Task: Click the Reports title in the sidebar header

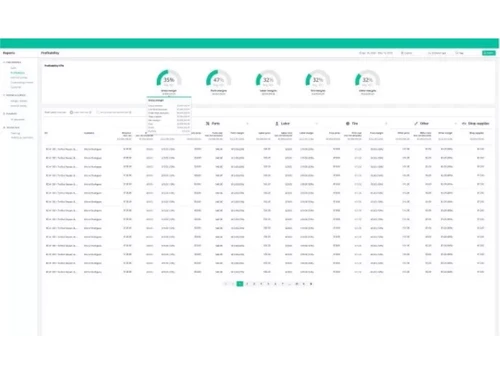Action: click(x=9, y=53)
